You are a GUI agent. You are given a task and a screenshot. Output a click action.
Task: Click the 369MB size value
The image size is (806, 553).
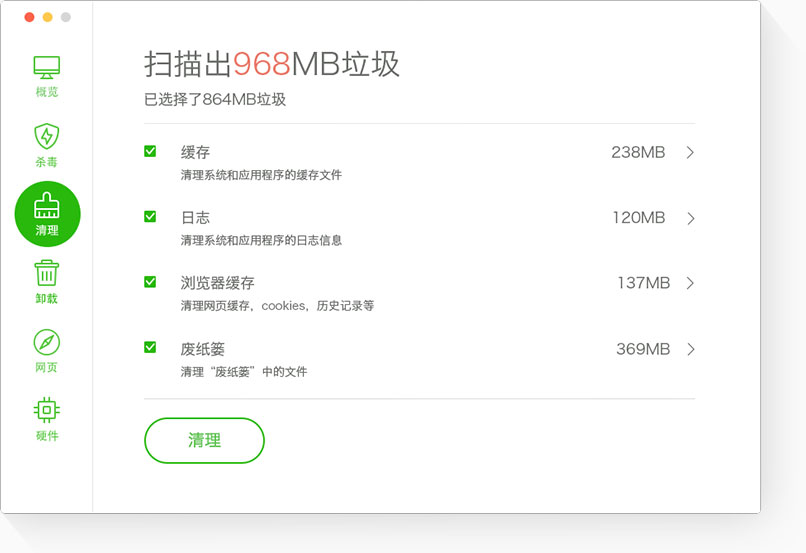click(x=643, y=349)
